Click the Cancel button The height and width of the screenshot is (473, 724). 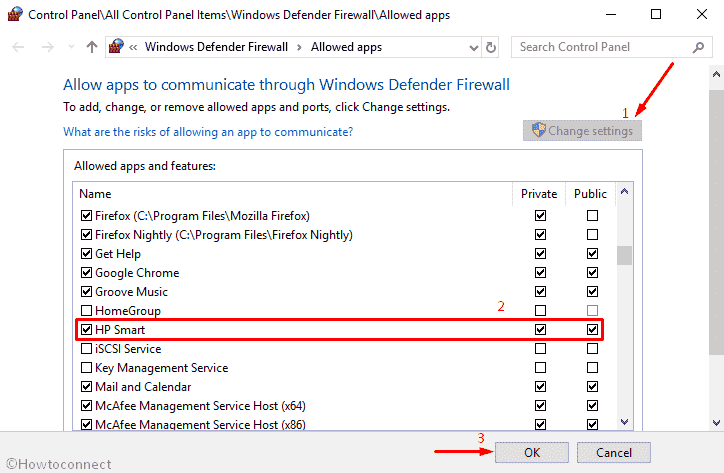point(614,453)
